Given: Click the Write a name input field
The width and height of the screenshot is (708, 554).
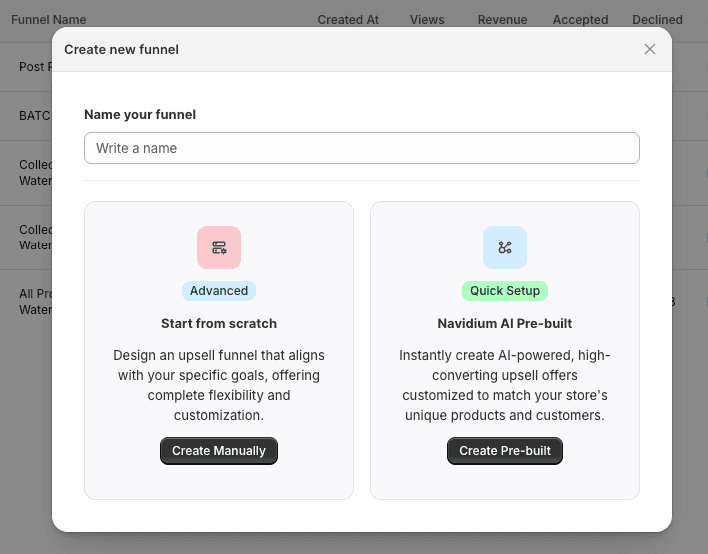Looking at the screenshot, I should (362, 148).
